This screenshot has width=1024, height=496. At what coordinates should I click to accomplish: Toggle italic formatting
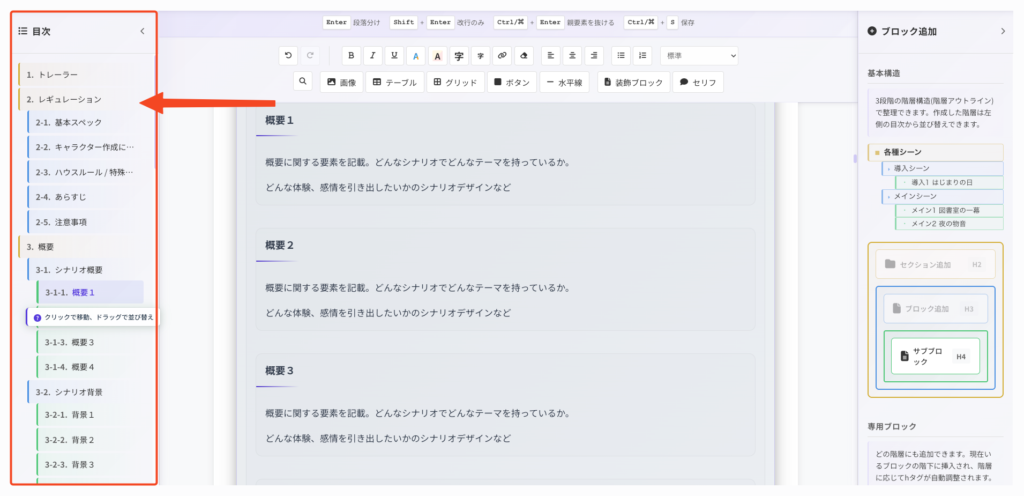pyautogui.click(x=373, y=56)
